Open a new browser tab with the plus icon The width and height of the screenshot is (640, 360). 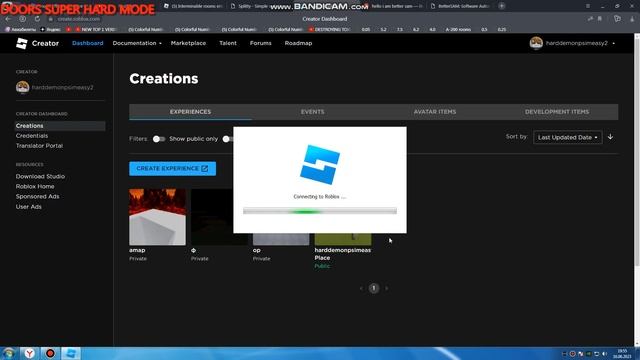[x=502, y=6]
